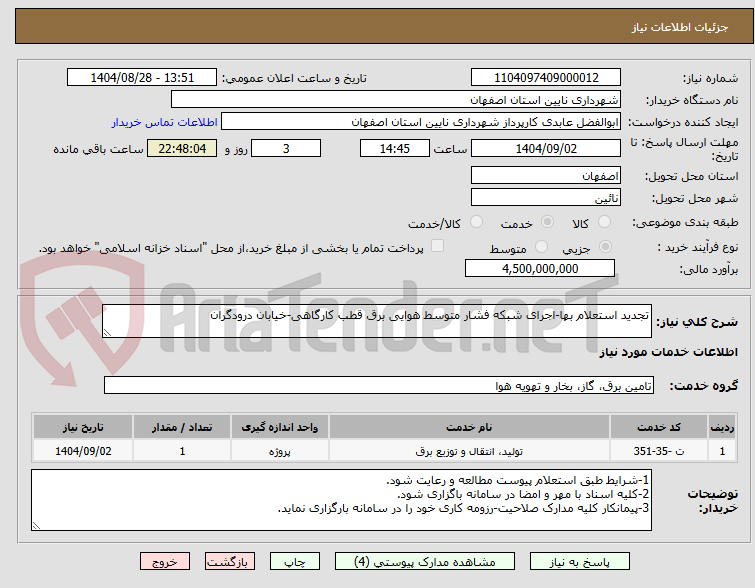
Task: Open مشاهده مدارک پیوستی (4) button
Action: pos(425,562)
